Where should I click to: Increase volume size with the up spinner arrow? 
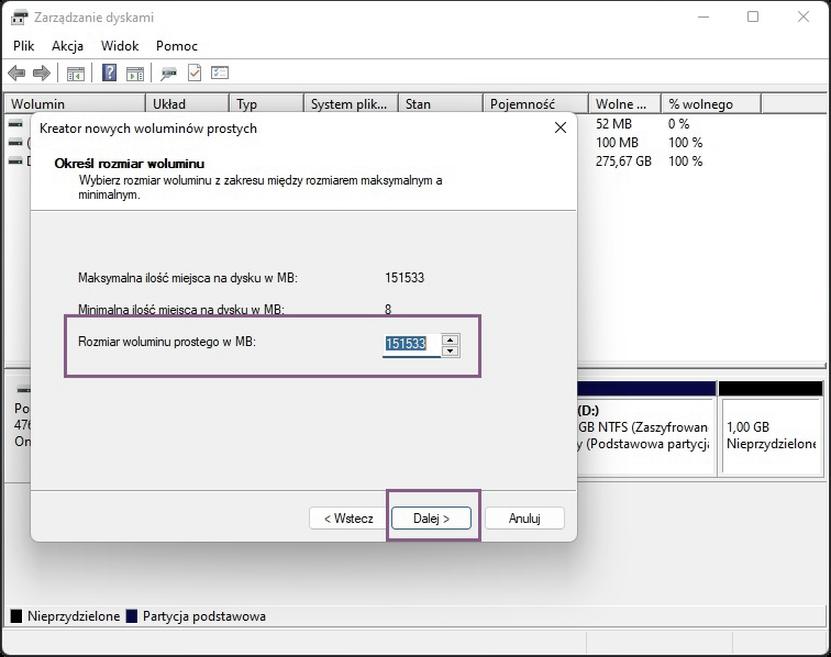pos(450,340)
